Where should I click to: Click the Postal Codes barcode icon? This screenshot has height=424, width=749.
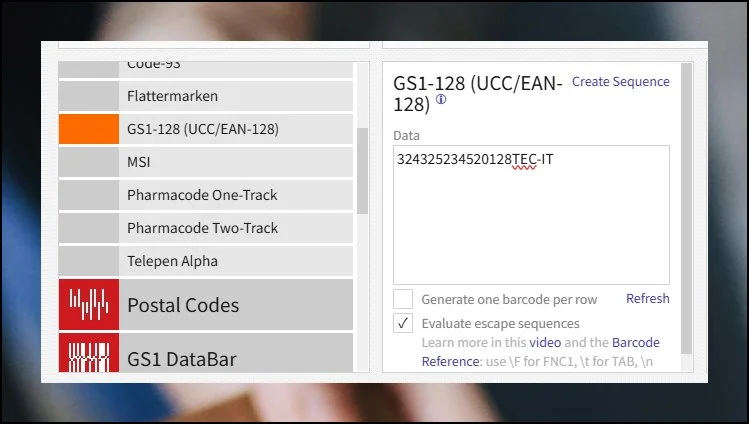[86, 304]
